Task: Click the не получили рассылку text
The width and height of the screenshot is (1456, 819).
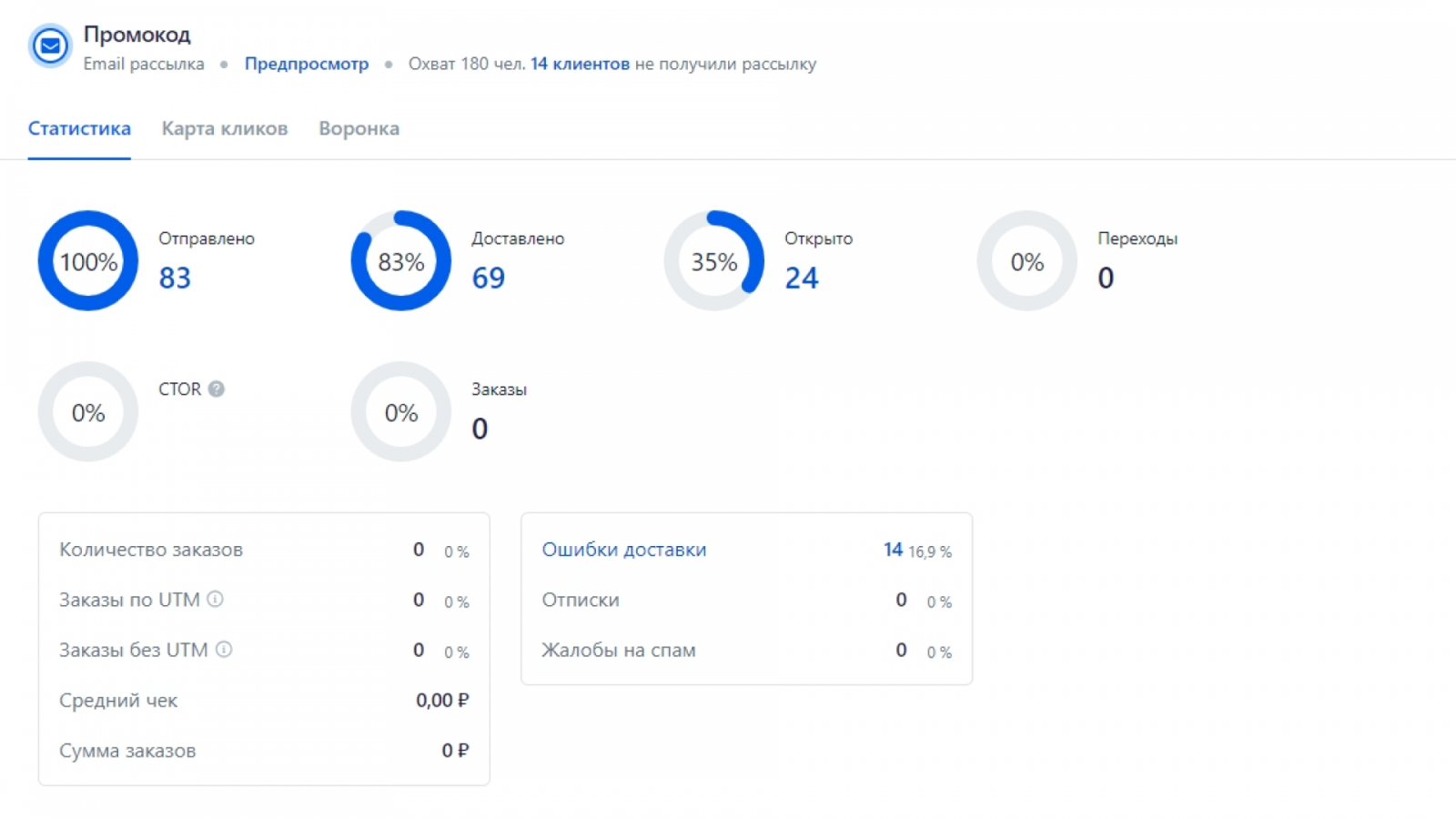Action: 726,64
